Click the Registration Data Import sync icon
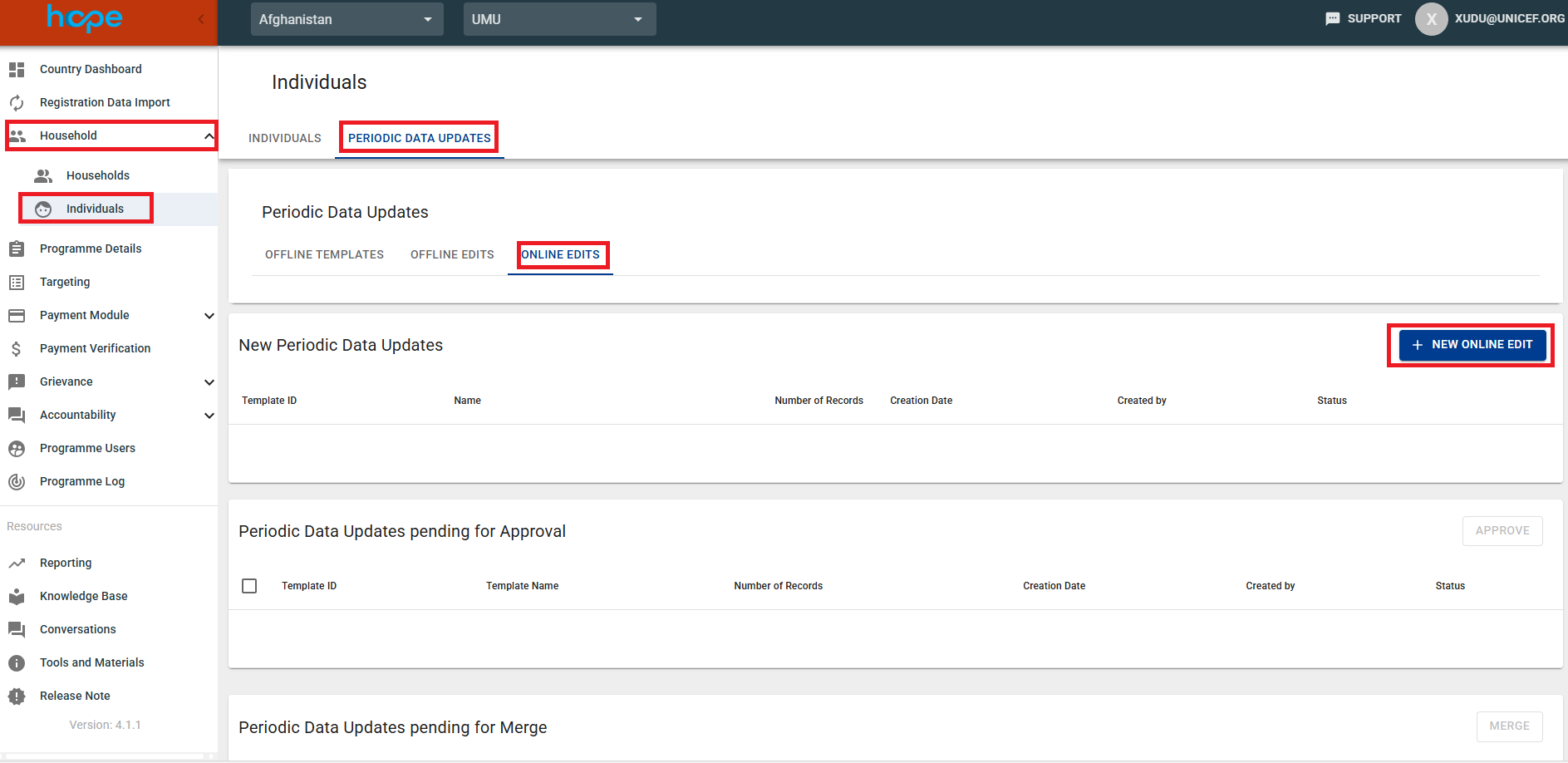The image size is (1568, 763). (x=17, y=103)
